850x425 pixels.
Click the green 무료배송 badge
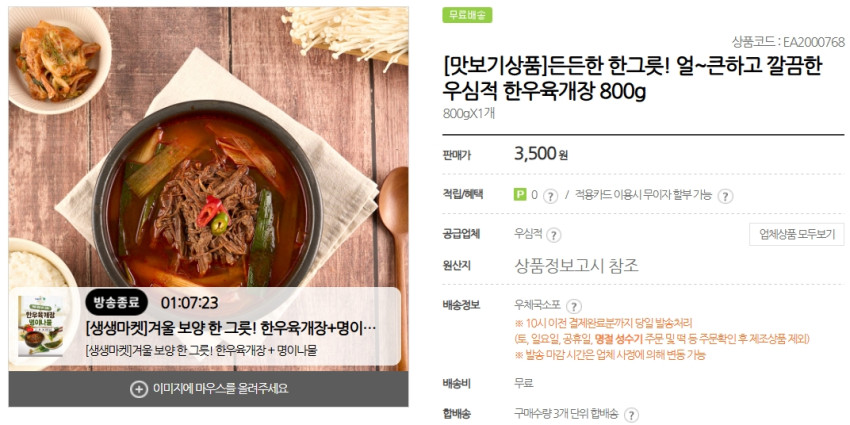click(467, 15)
